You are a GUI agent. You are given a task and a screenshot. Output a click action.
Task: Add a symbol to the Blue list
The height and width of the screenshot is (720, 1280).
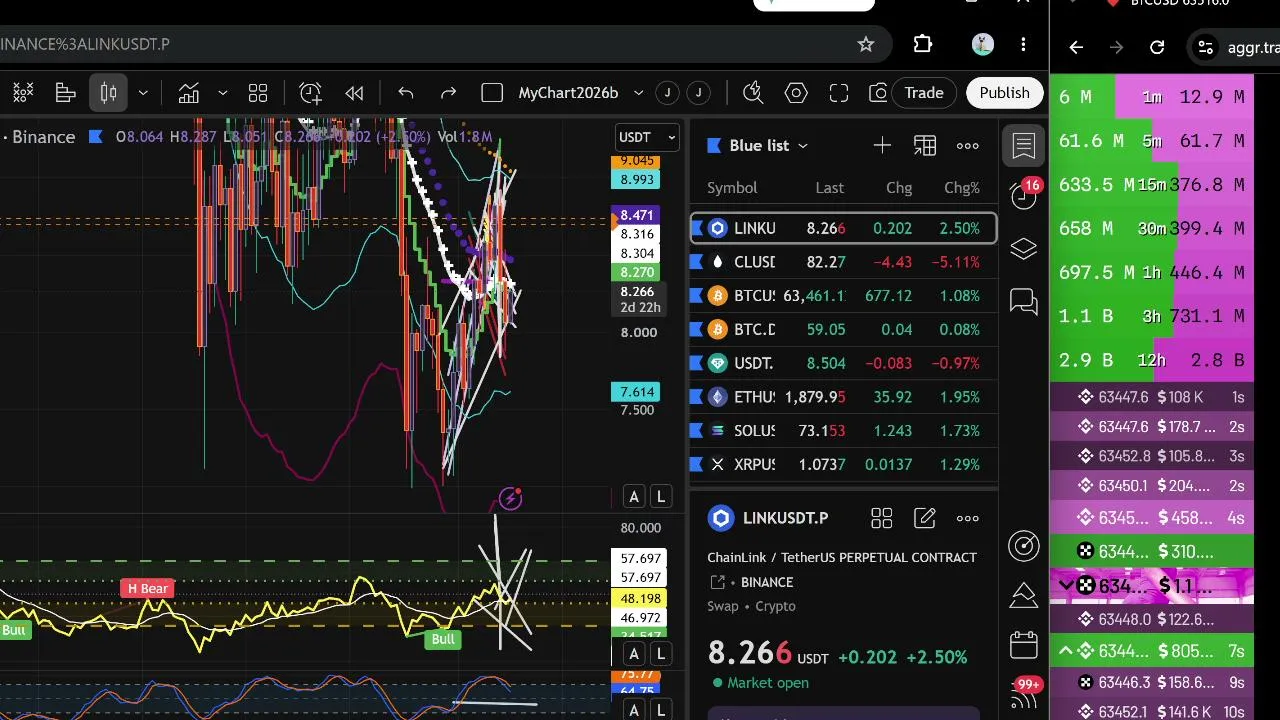[882, 146]
